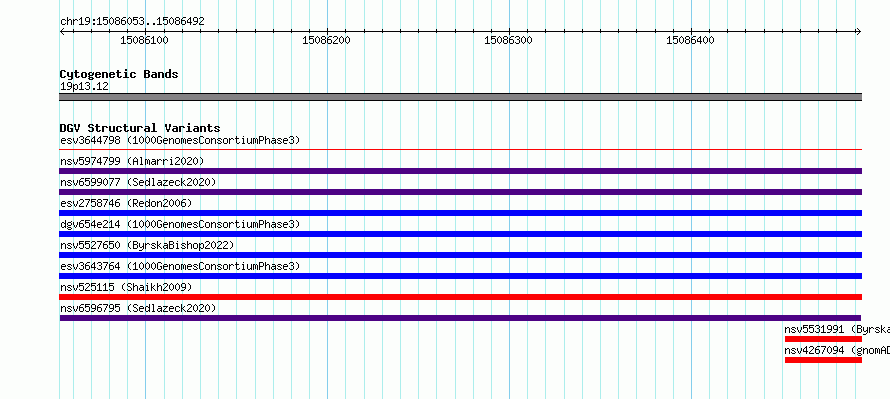Click the DGV Structural Variants track title
Image resolution: width=890 pixels, height=399 pixels.
click(x=140, y=128)
